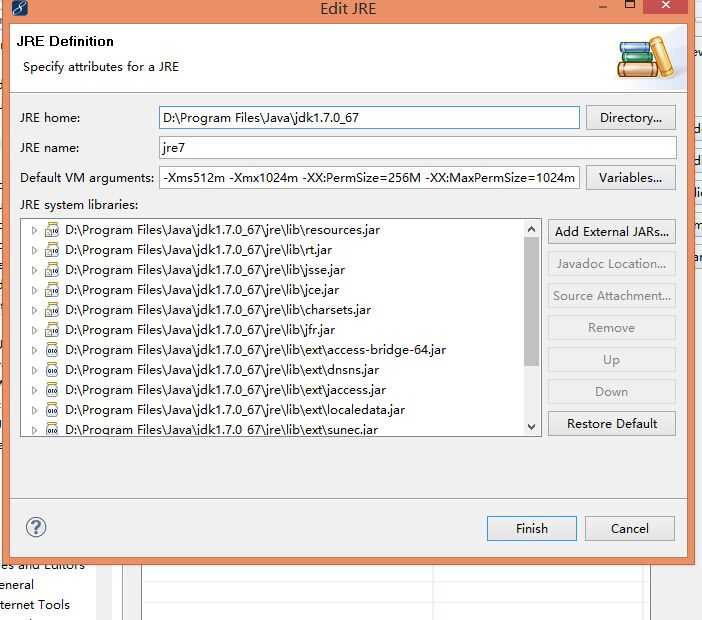Screen dimensions: 702x620
Task: Expand the charsets.jar library entry
Action: (34, 310)
